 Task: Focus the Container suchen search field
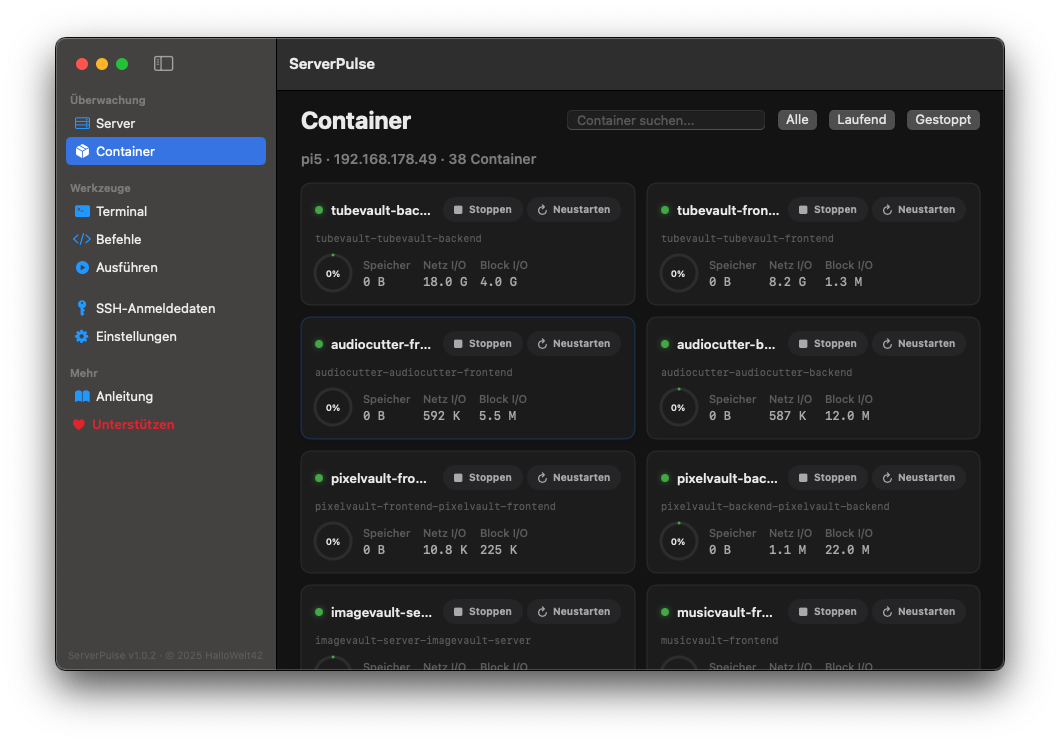pyautogui.click(x=665, y=120)
